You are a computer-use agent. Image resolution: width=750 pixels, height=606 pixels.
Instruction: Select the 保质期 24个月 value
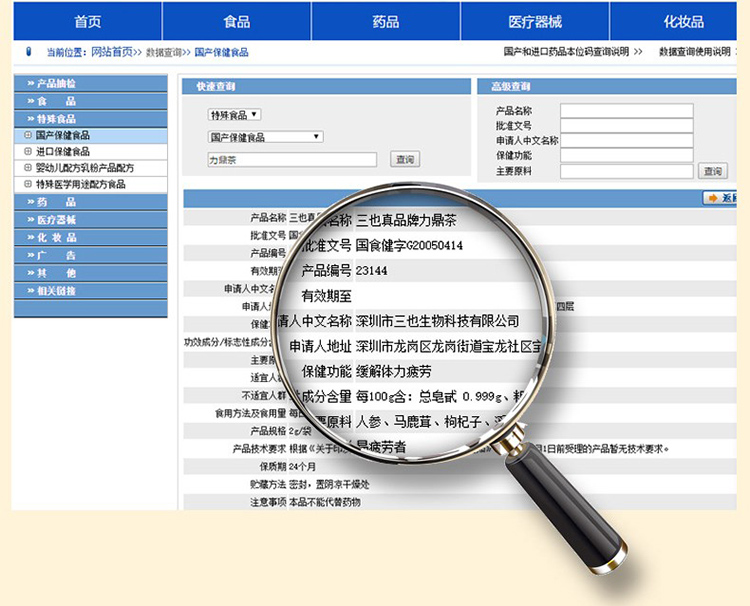(302, 466)
